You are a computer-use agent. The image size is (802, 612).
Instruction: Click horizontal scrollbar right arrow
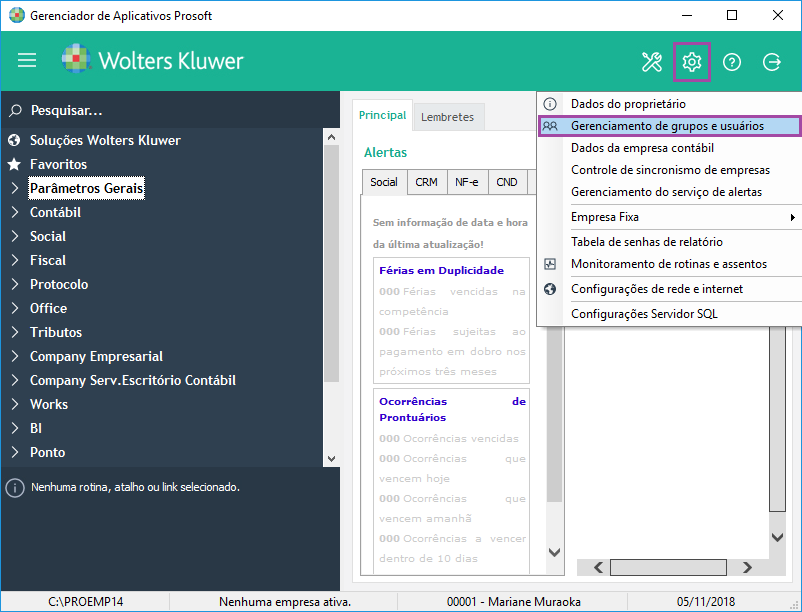(747, 568)
